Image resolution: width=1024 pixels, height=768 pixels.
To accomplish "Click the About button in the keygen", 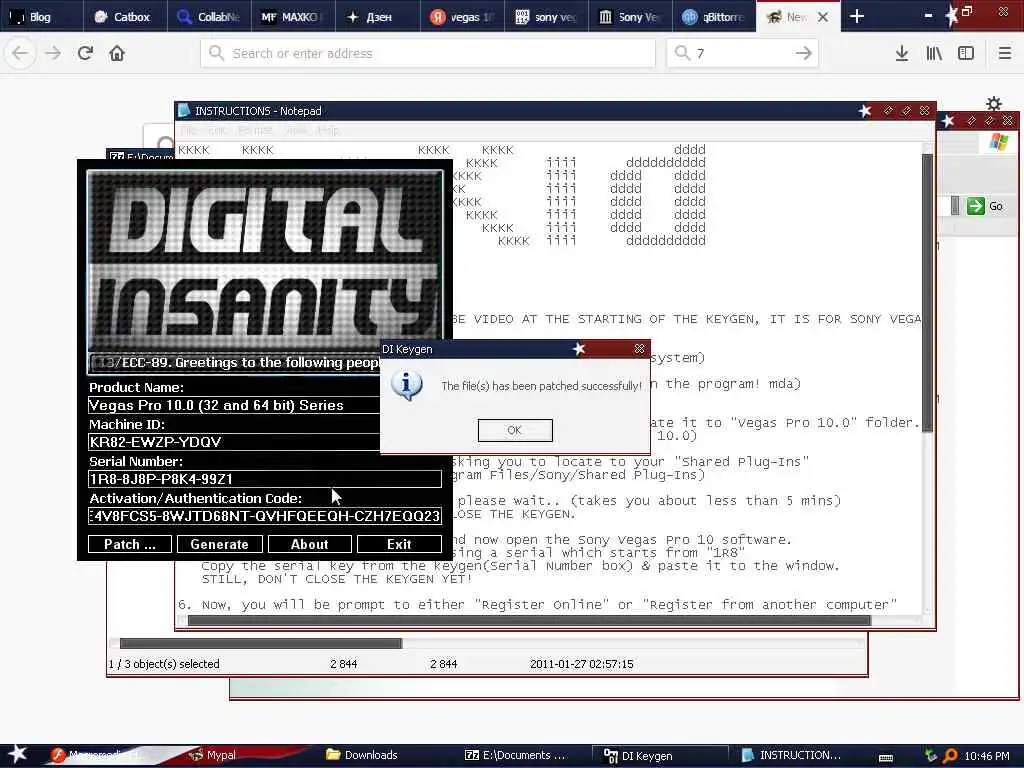I will coord(310,545).
